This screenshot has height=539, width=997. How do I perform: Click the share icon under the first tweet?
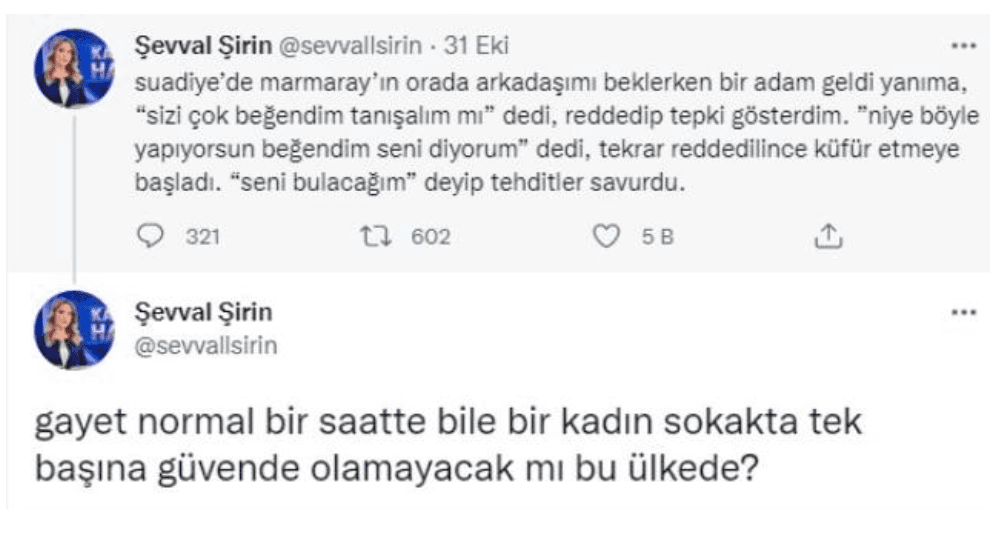pyautogui.click(x=826, y=237)
